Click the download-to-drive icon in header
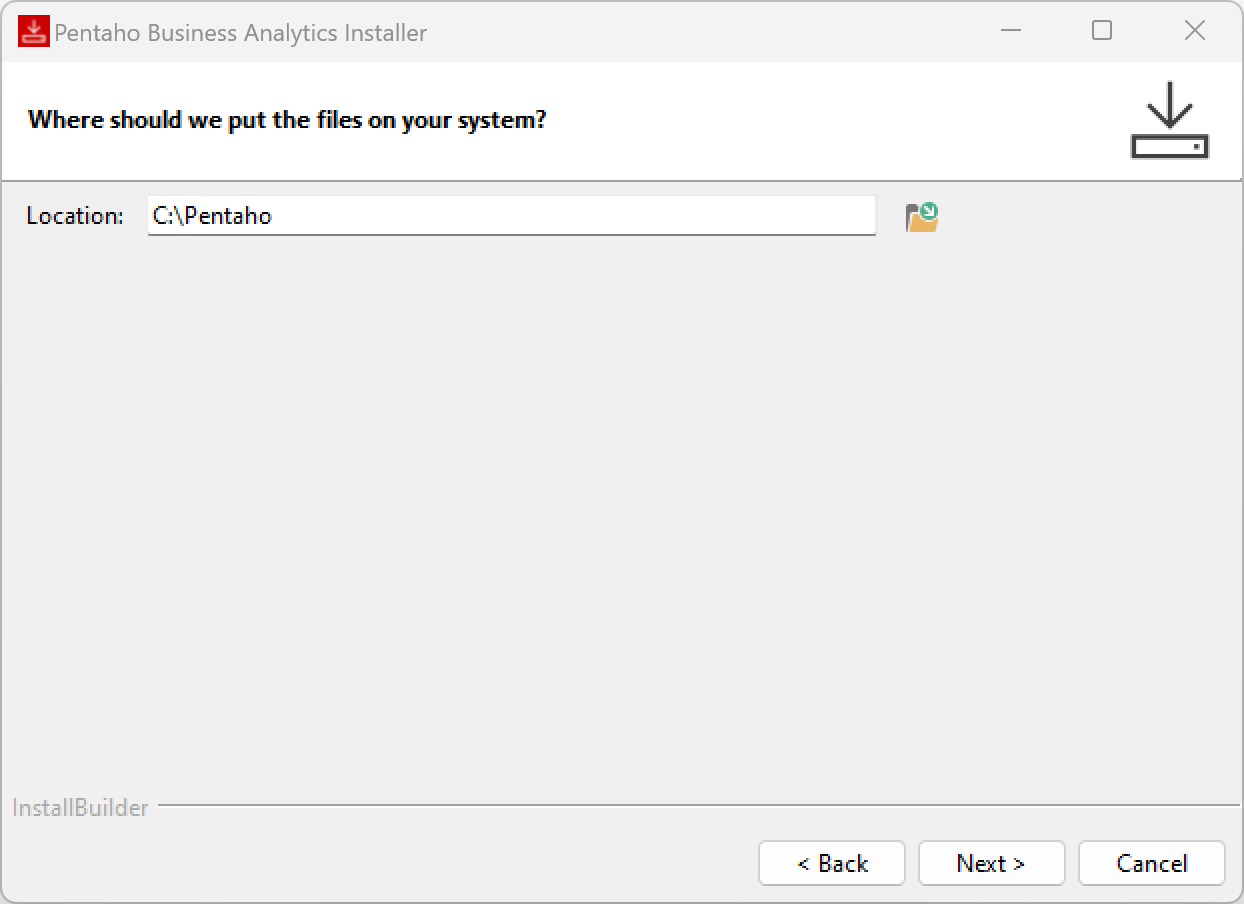Screen dimensions: 1244x904 click(1169, 120)
